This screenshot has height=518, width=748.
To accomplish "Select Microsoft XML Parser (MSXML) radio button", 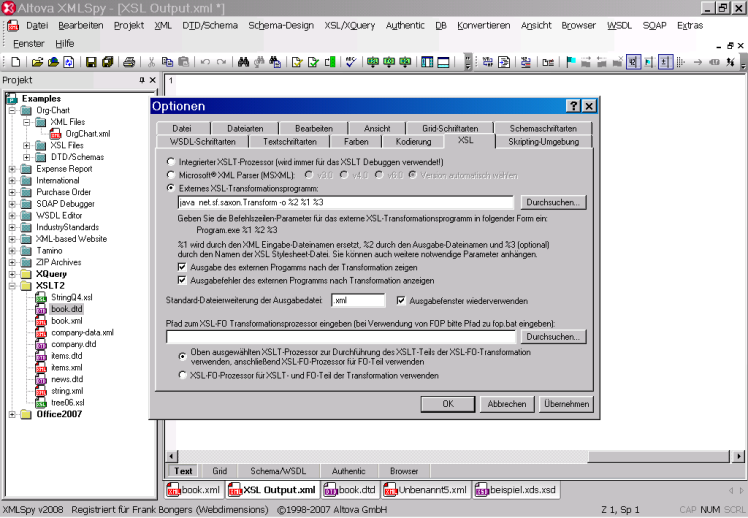I will [x=171, y=175].
